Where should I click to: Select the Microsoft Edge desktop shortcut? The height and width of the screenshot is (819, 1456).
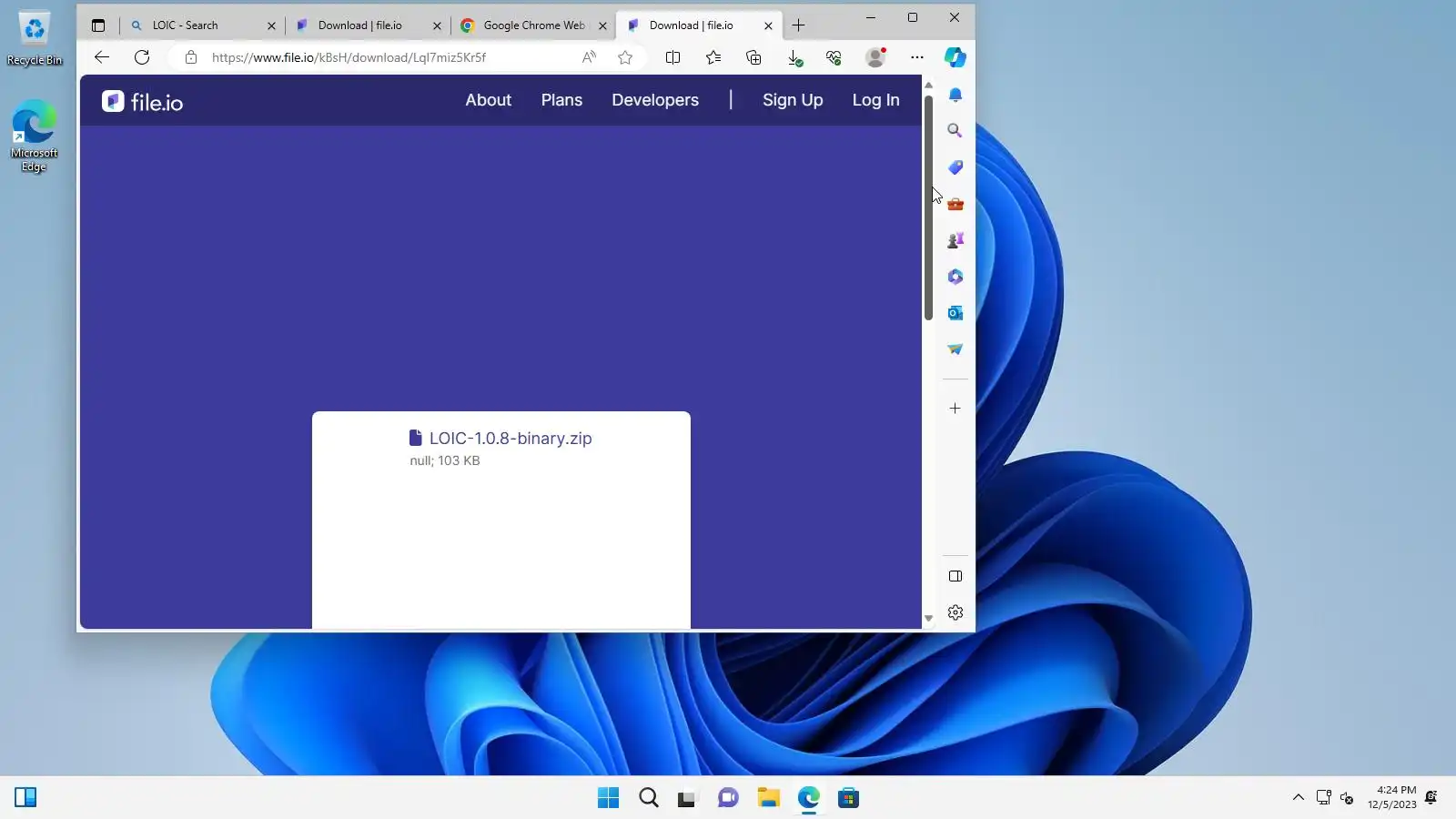click(x=35, y=136)
